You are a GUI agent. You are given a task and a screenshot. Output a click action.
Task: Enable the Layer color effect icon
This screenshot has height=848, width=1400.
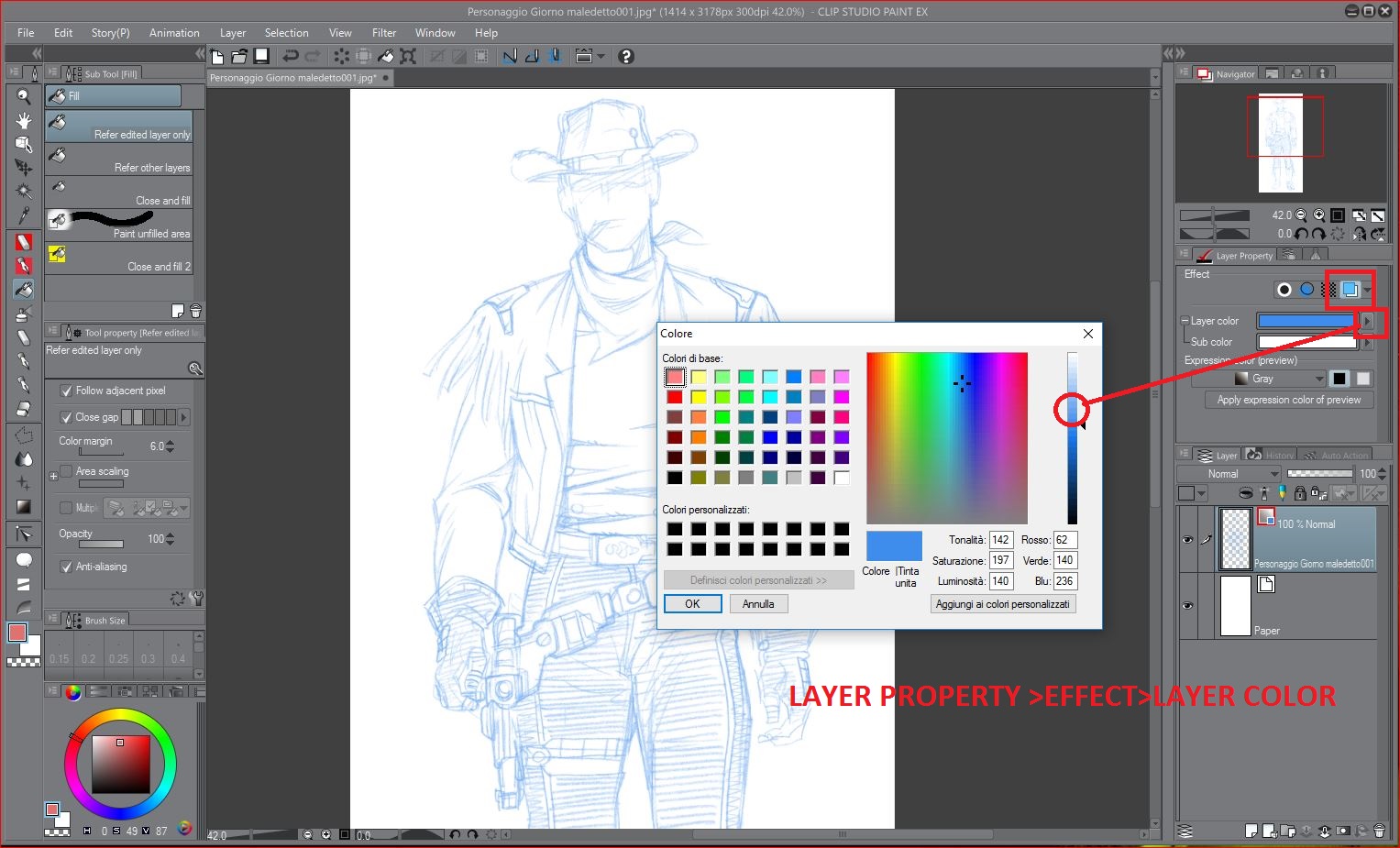coord(1350,290)
